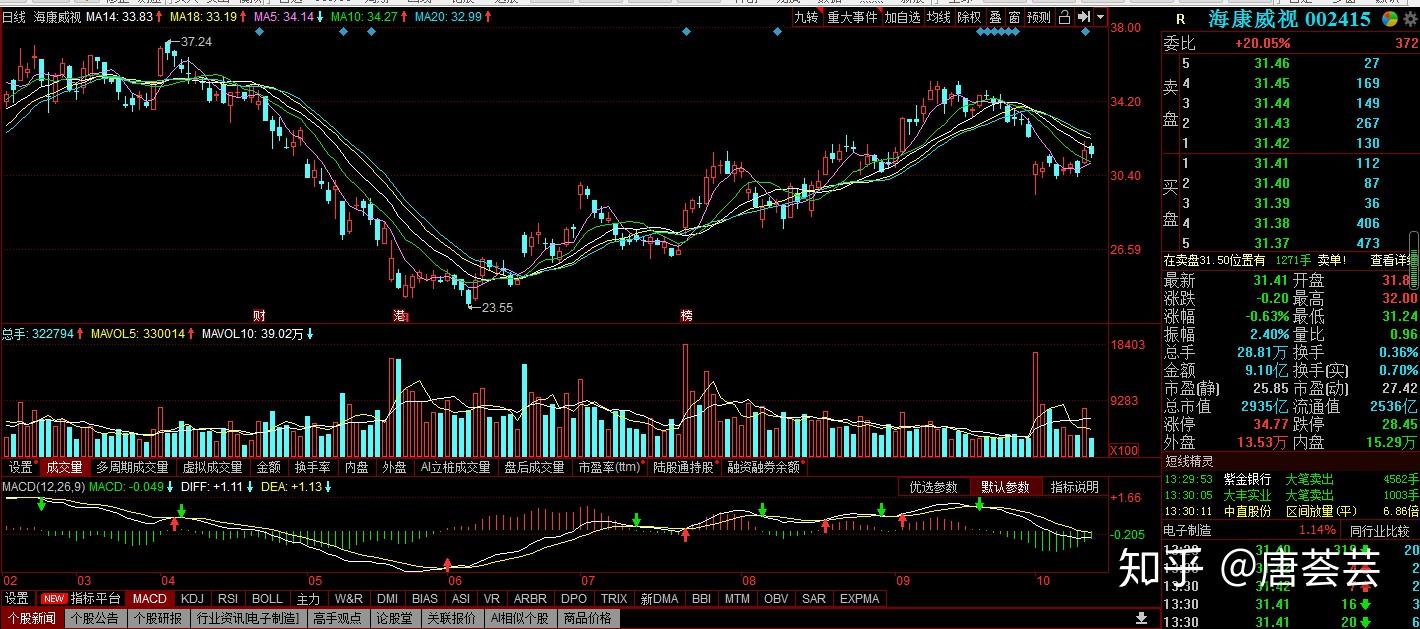Switch to the BIAS indicator
The width and height of the screenshot is (1420, 629).
tap(425, 599)
